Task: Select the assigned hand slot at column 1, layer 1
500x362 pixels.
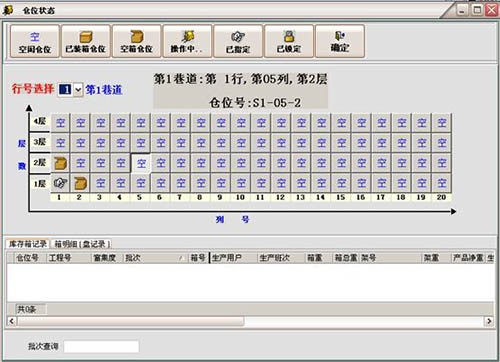Action: (x=60, y=183)
